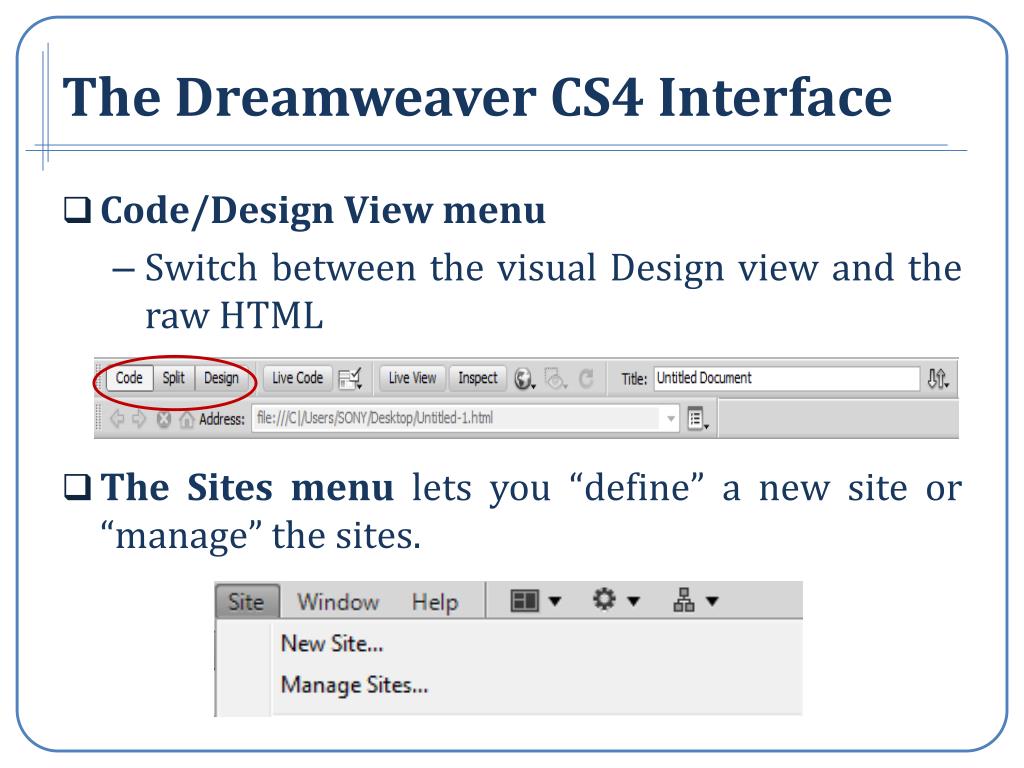Image resolution: width=1024 pixels, height=768 pixels.
Task: Click the Stop loading icon
Action: tap(164, 419)
